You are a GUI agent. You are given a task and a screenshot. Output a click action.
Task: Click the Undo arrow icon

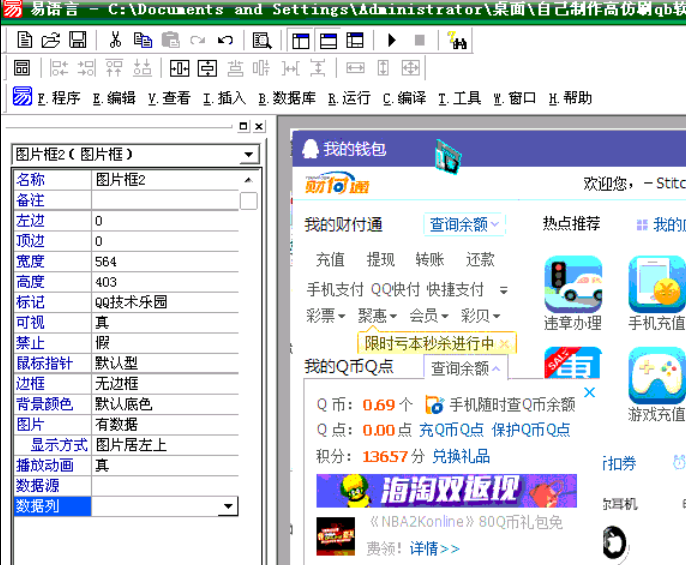tap(225, 41)
